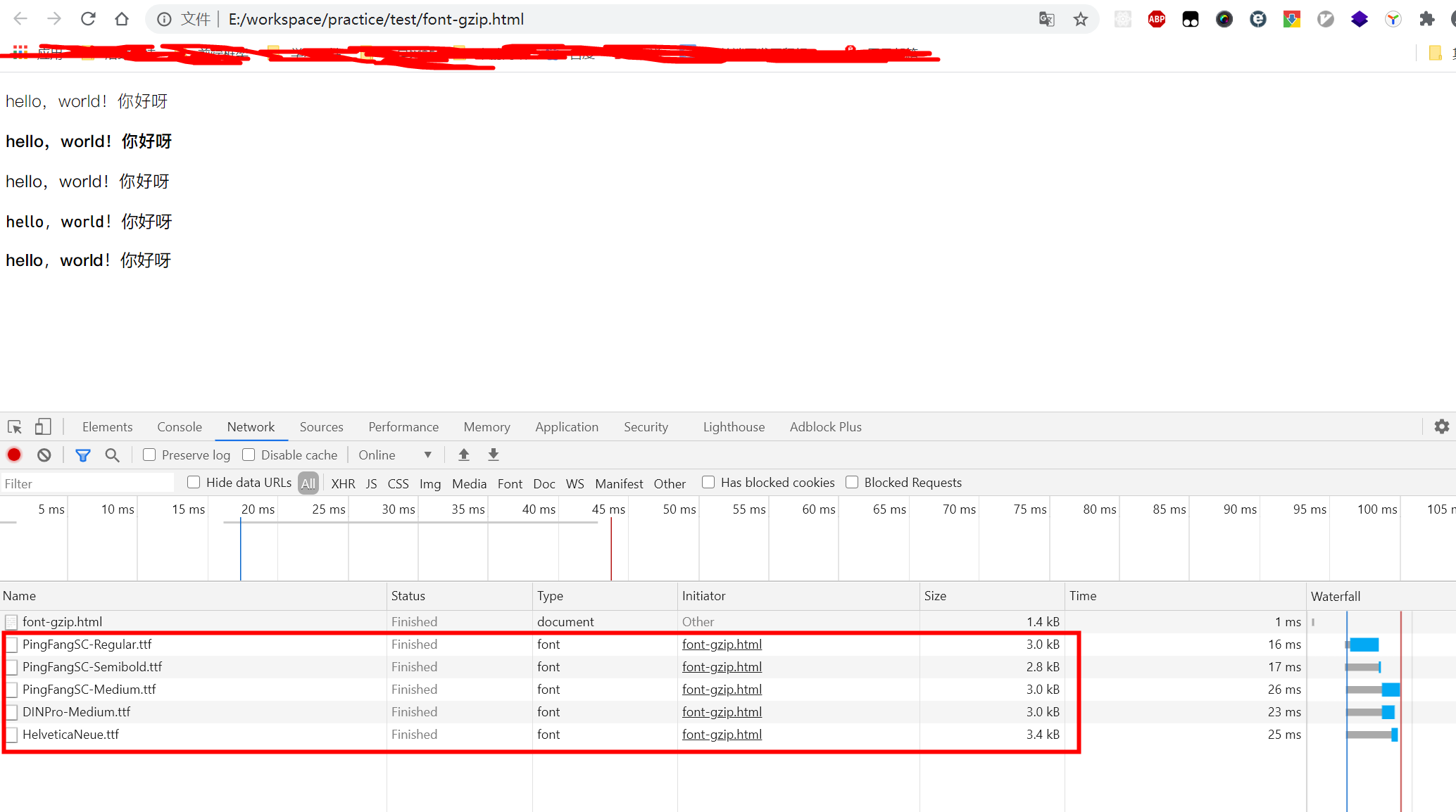Enable Preserve log checkbox
Screen dimensions: 1456x812
click(x=149, y=455)
